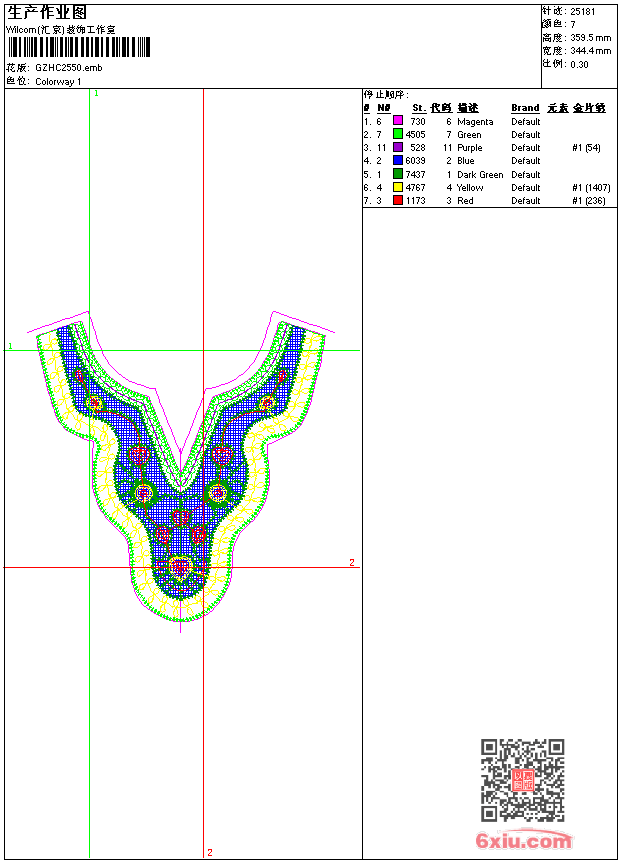Click the Brand column header
Viewport: 620px width, 860px height.
pyautogui.click(x=525, y=108)
